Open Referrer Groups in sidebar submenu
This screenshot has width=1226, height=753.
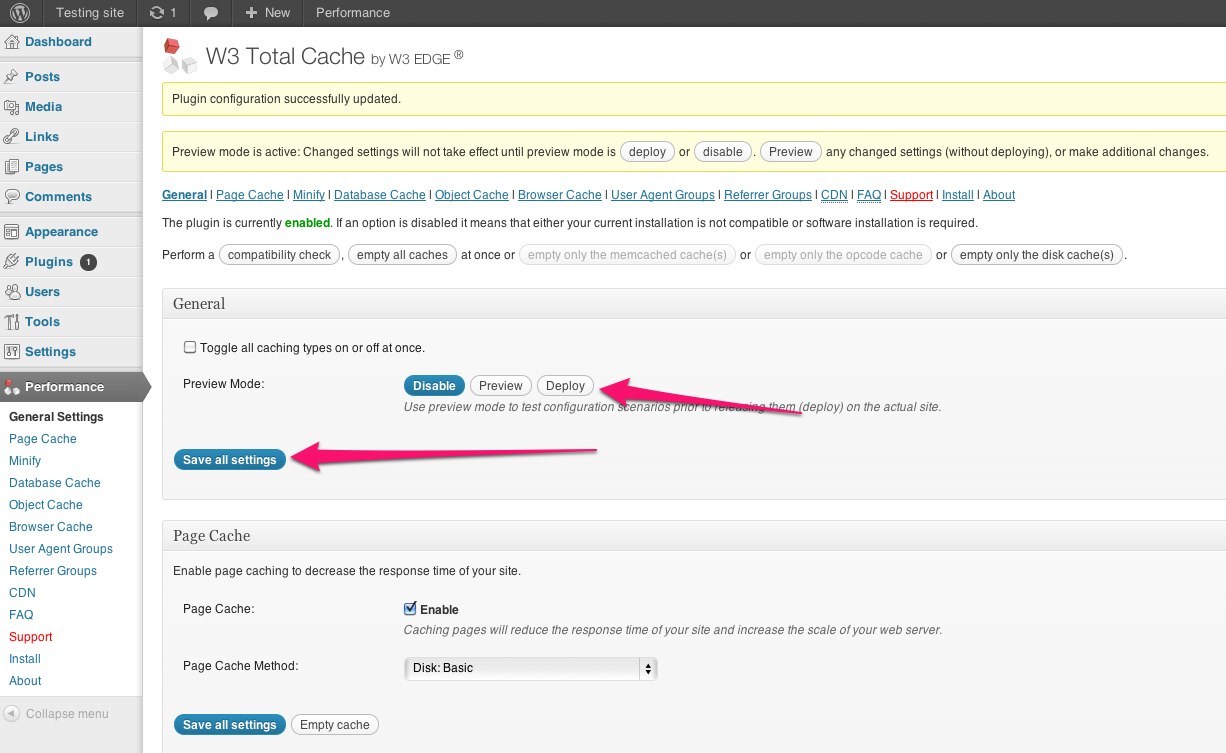53,571
